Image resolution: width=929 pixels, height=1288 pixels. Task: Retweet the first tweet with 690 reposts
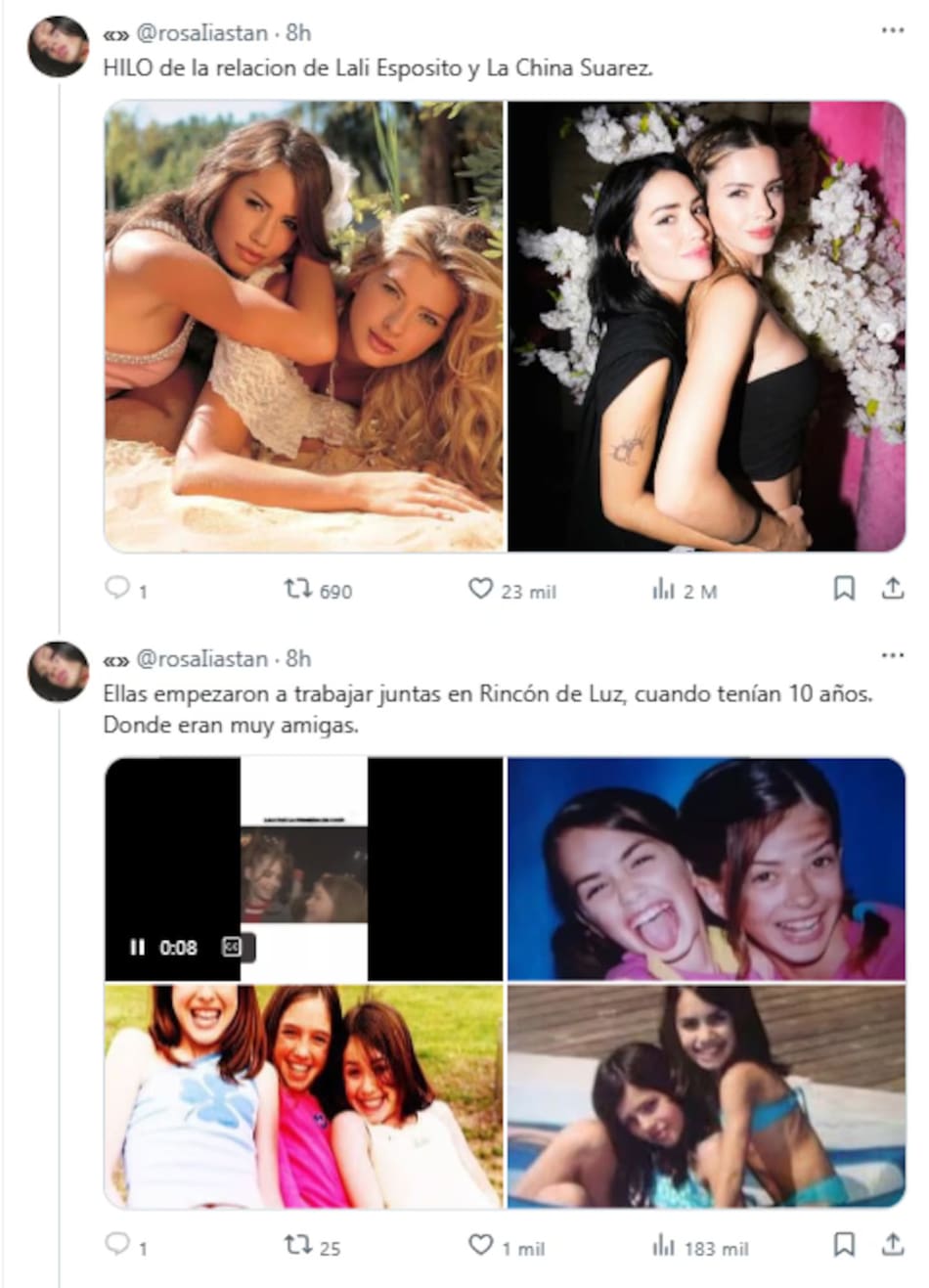coord(297,589)
